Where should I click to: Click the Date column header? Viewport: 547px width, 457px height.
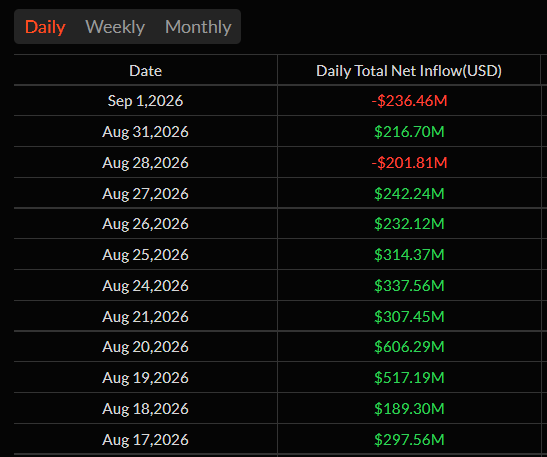145,71
